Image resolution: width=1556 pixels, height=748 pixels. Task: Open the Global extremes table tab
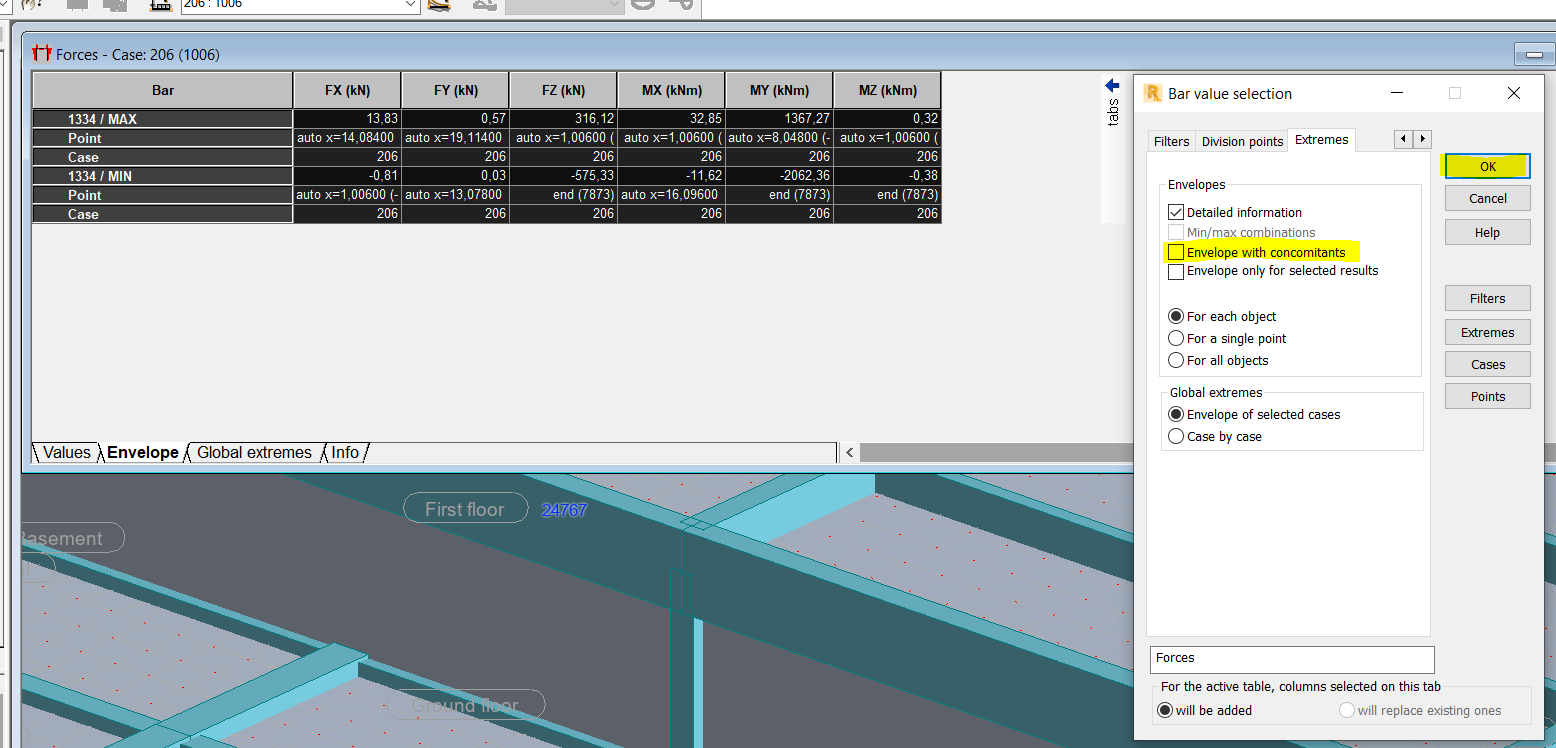click(x=253, y=452)
